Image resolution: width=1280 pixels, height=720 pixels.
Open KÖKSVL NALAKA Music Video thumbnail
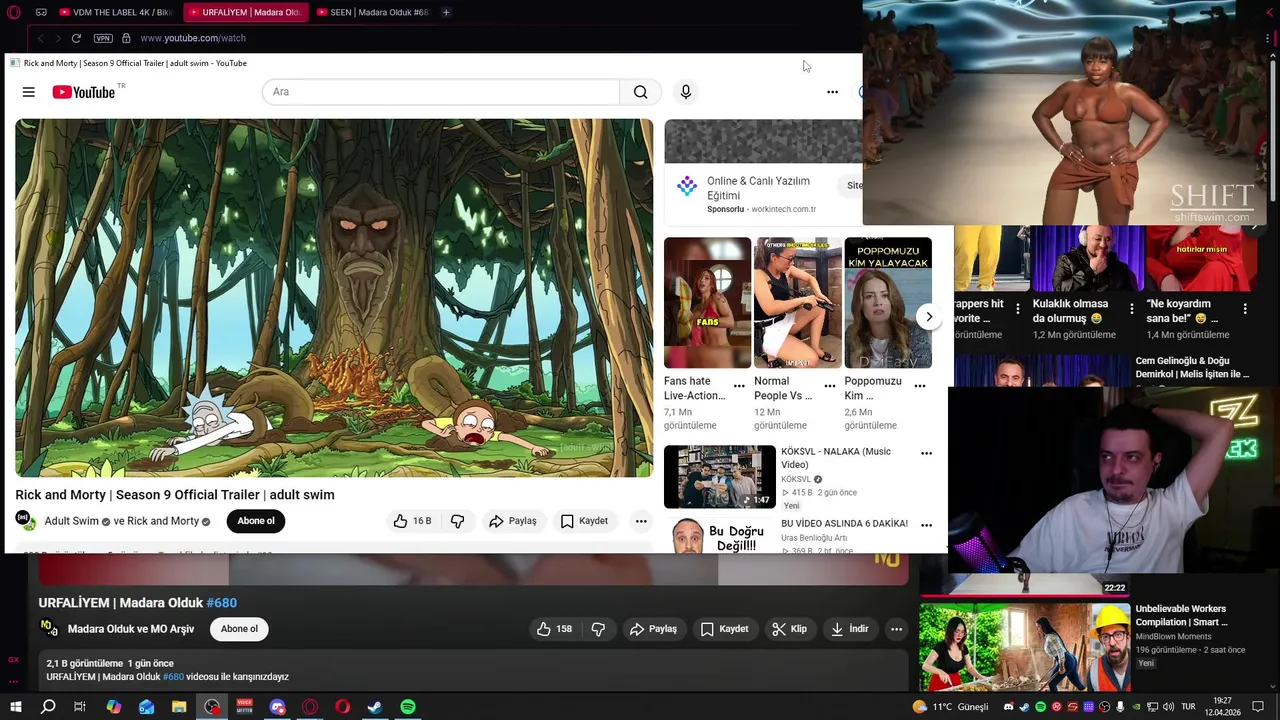coord(720,477)
